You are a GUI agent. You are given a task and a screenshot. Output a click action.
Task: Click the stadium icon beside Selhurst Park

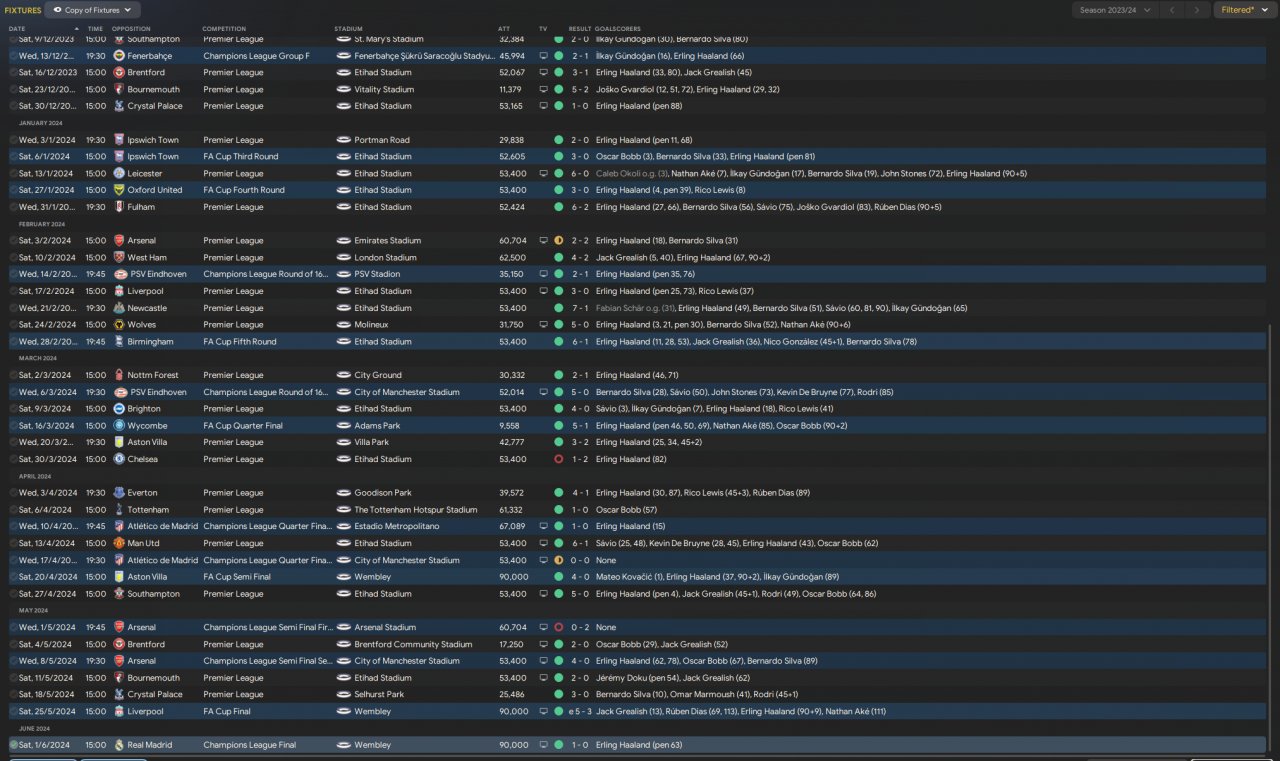(343, 694)
